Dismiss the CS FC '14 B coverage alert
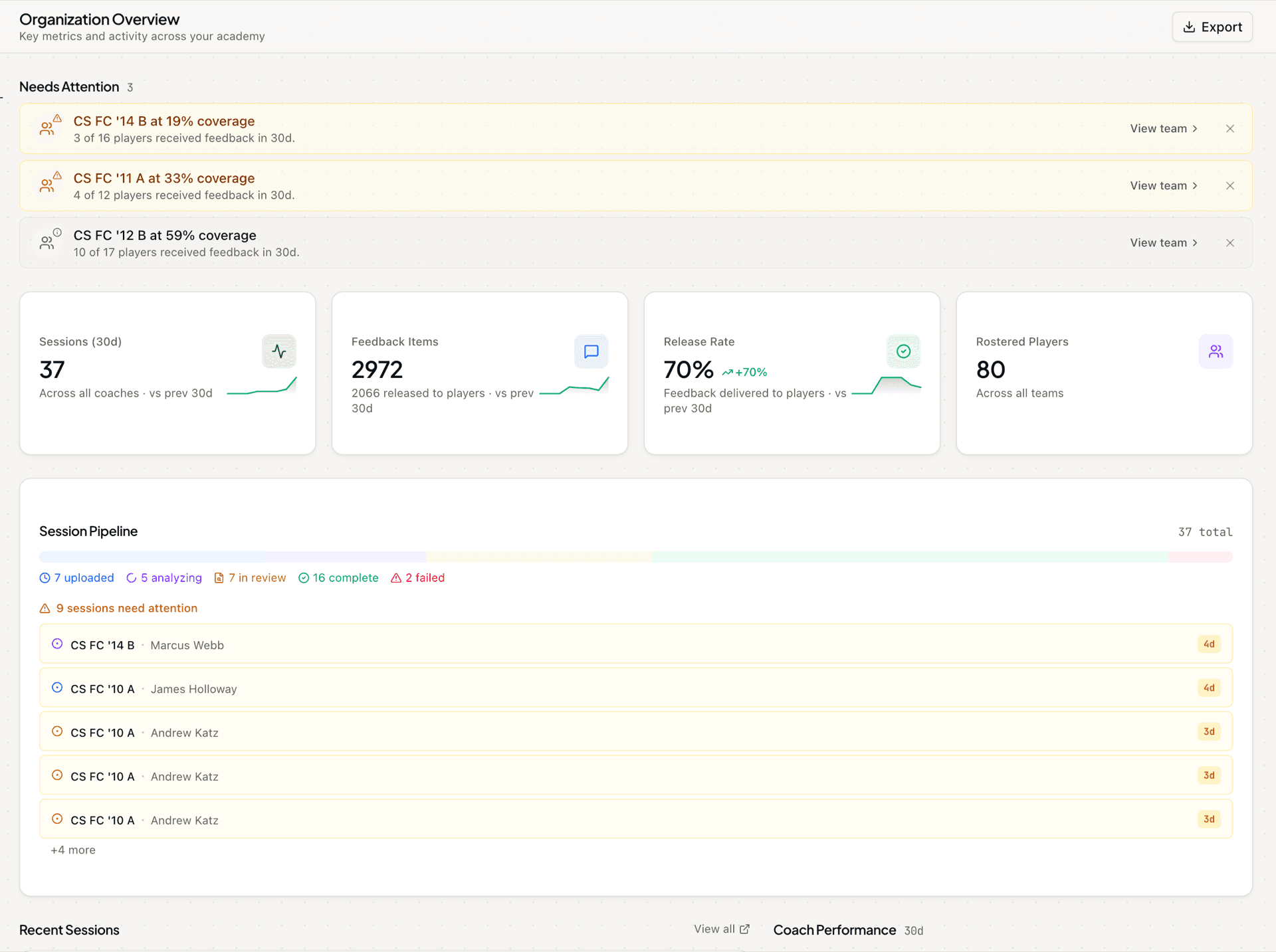 pos(1230,129)
